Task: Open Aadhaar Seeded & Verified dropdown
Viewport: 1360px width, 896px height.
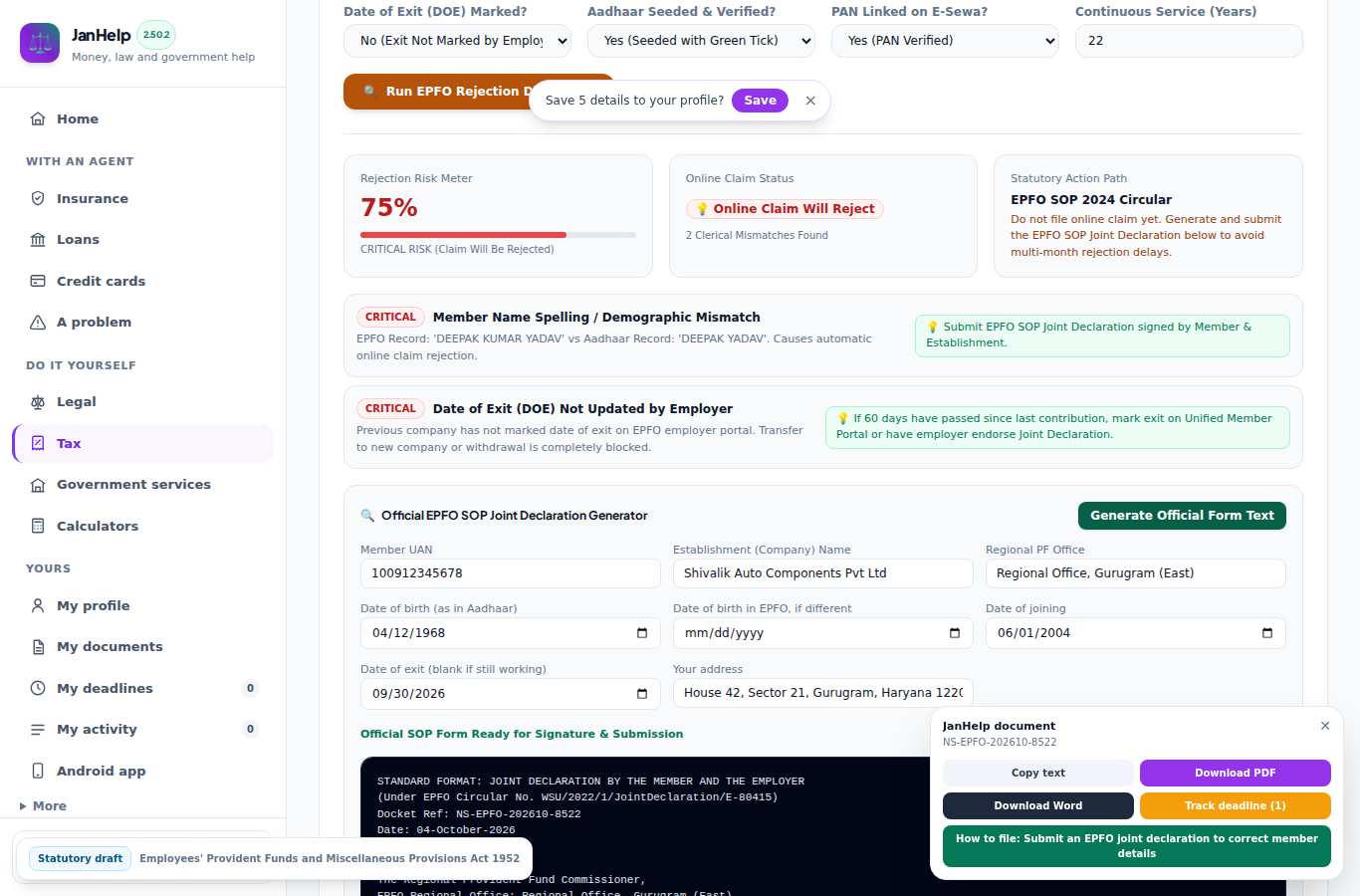Action: point(701,41)
